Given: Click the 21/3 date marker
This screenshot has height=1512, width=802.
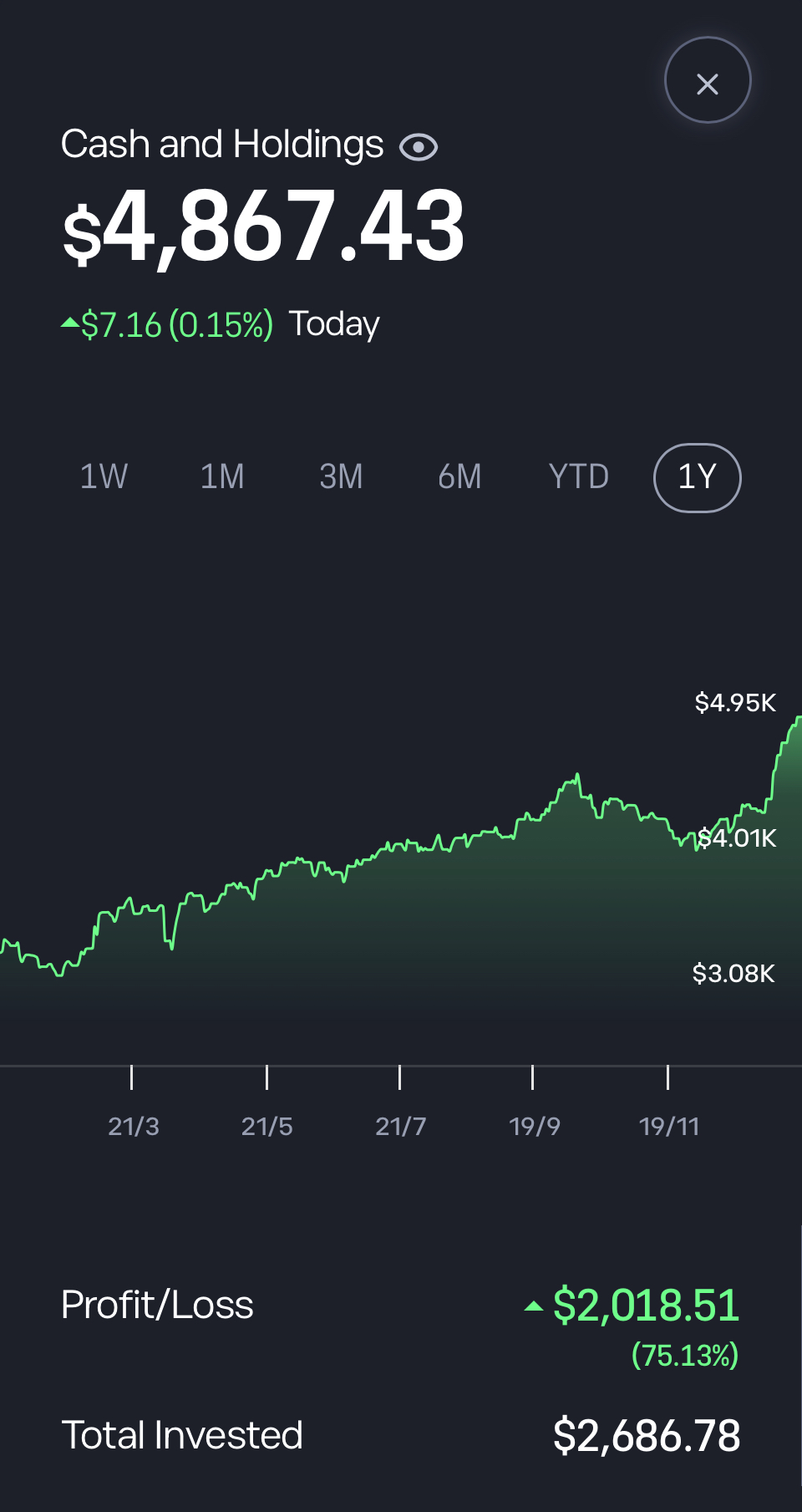Looking at the screenshot, I should (x=133, y=1126).
